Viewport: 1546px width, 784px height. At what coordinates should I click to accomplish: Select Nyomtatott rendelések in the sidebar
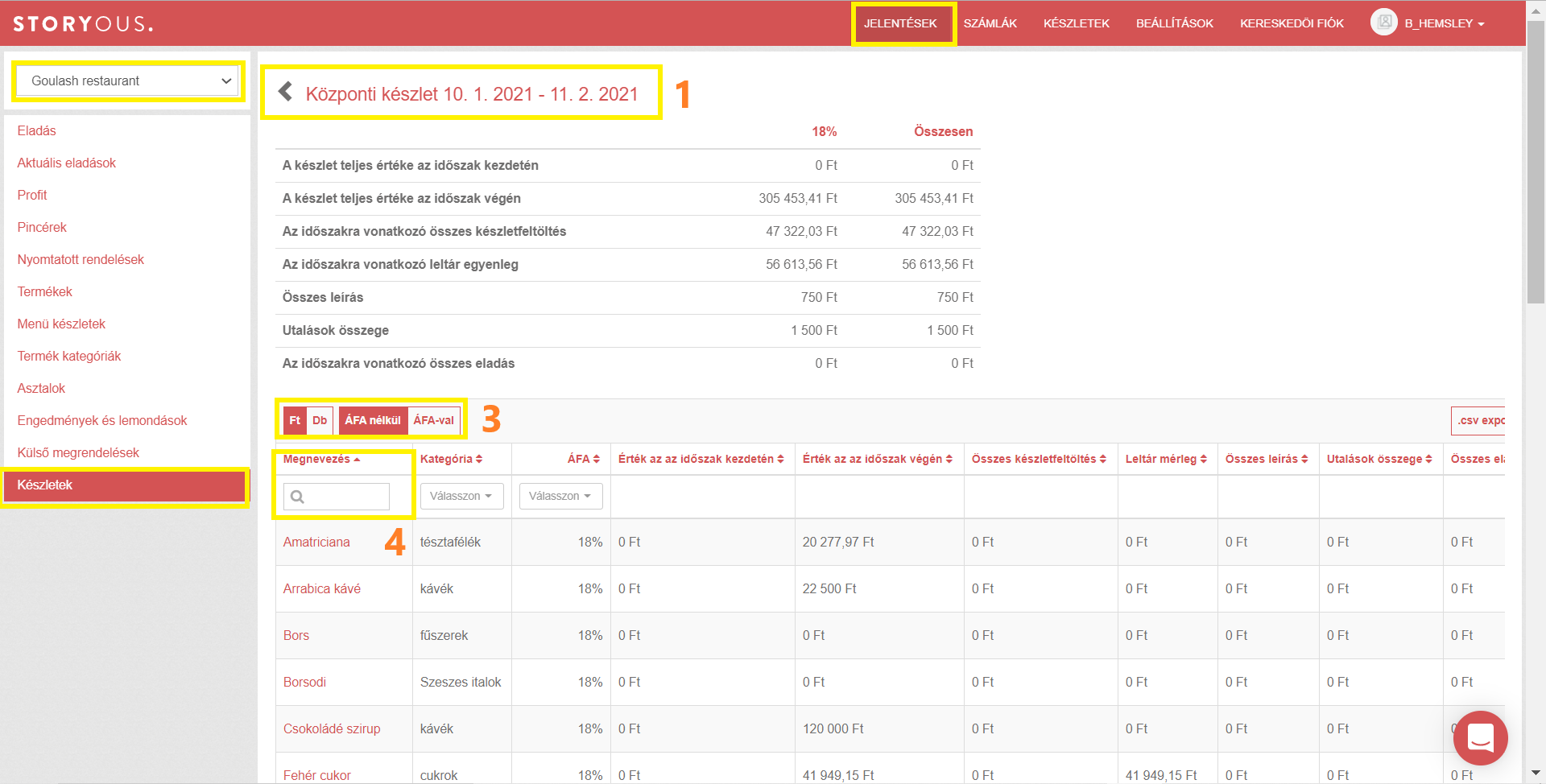pyautogui.click(x=81, y=259)
